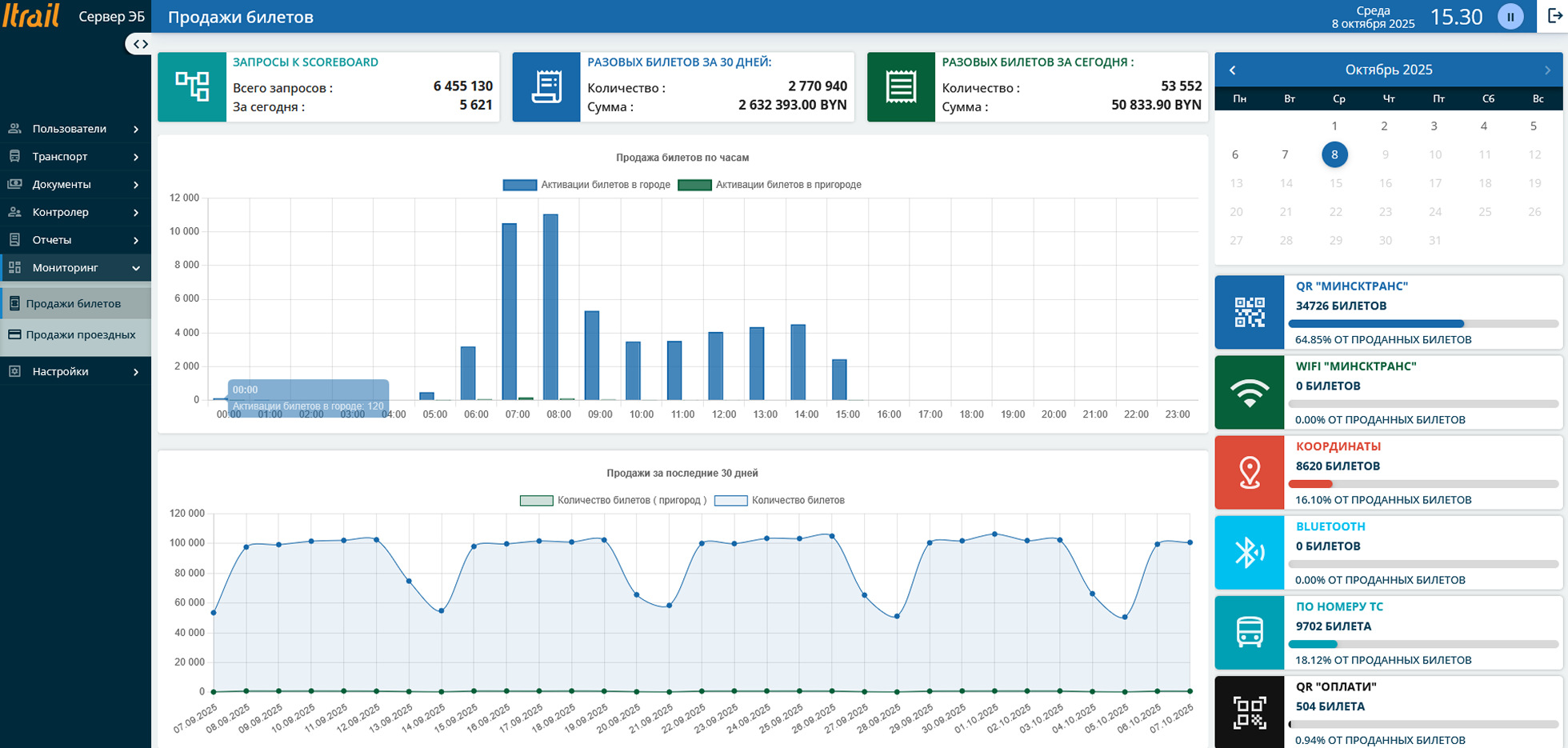
Task: Select October 7 in the calendar
Action: click(1285, 154)
